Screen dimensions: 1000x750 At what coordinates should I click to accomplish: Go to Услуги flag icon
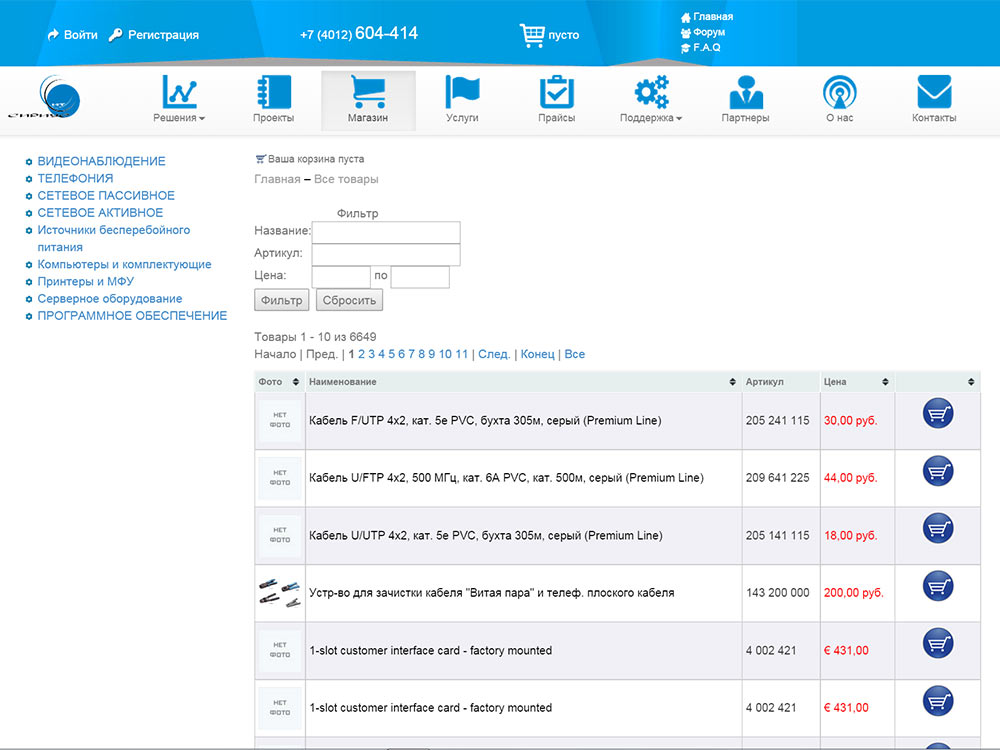click(x=462, y=92)
